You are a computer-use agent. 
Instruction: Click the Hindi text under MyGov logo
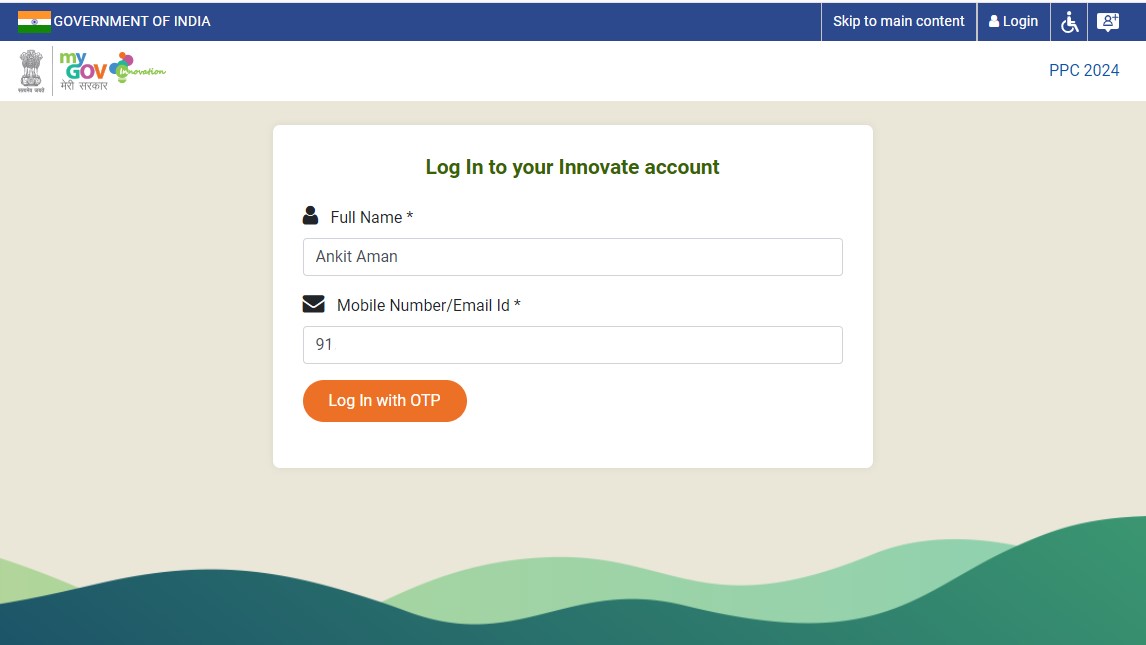[83, 87]
